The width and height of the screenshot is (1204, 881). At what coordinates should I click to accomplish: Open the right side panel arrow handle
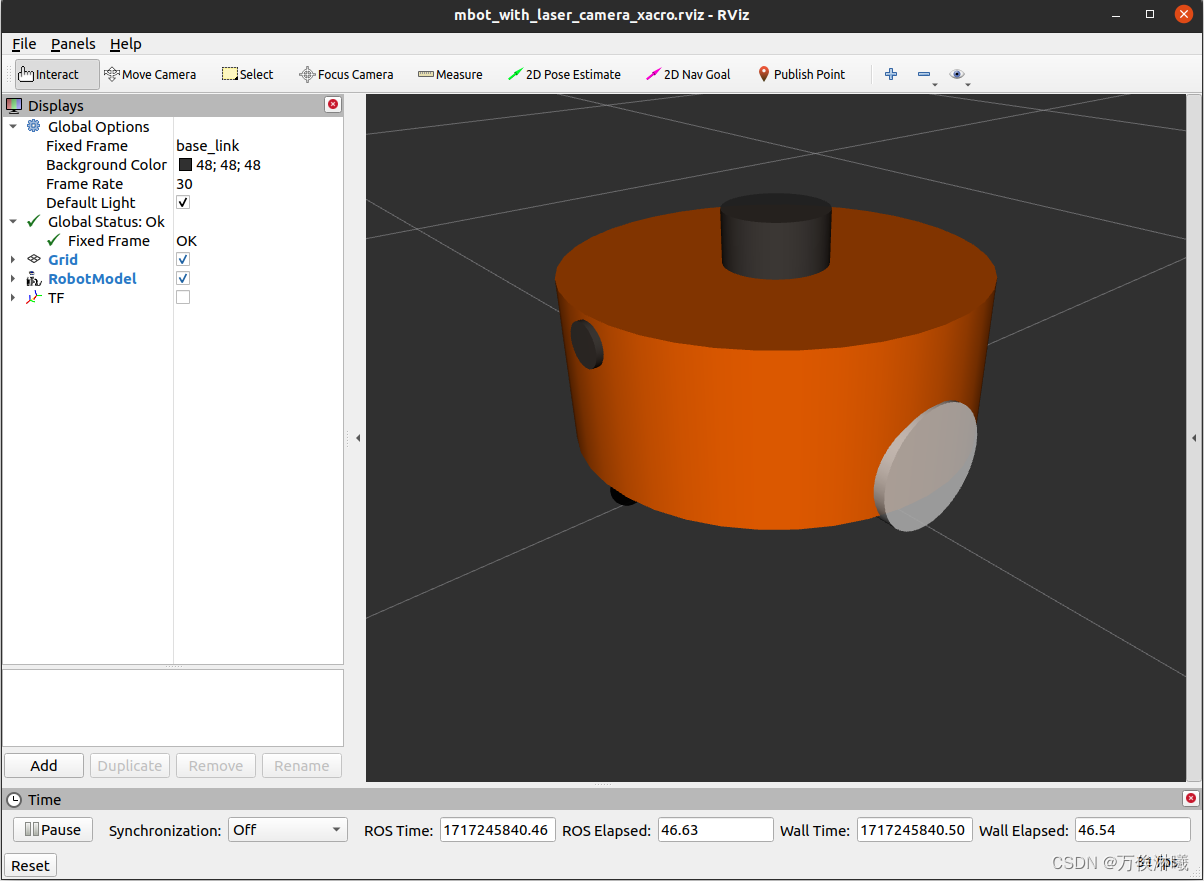click(1194, 438)
